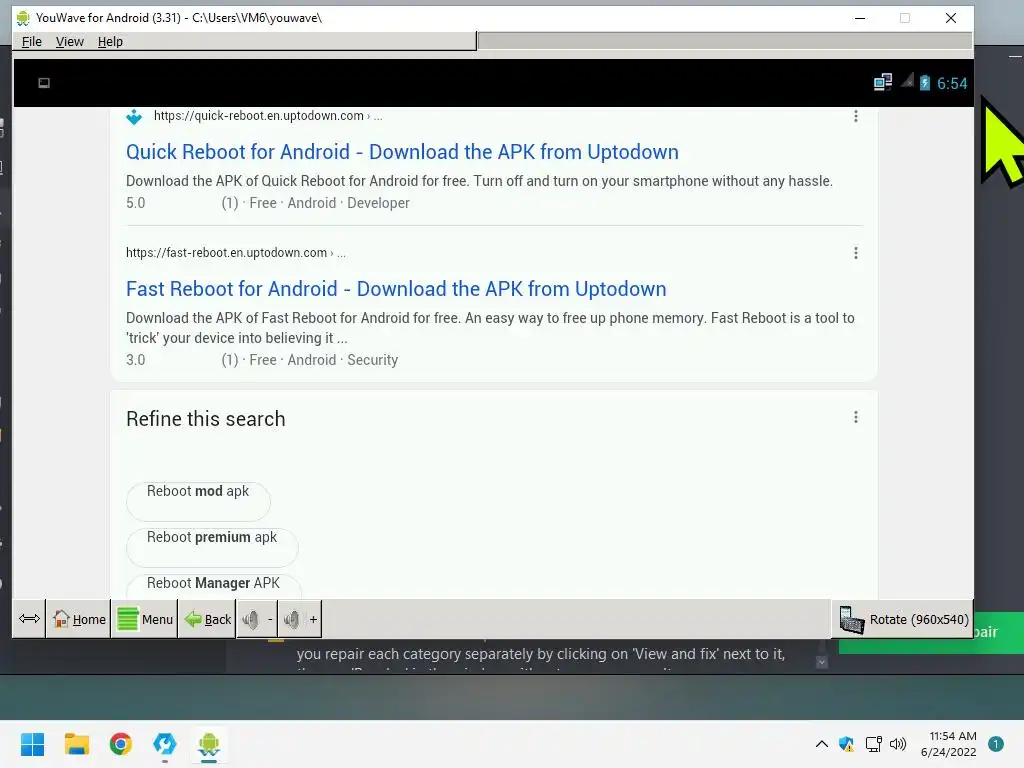Screen dimensions: 1024x768
Task: Click the speaker volume tray icon
Action: tap(898, 744)
